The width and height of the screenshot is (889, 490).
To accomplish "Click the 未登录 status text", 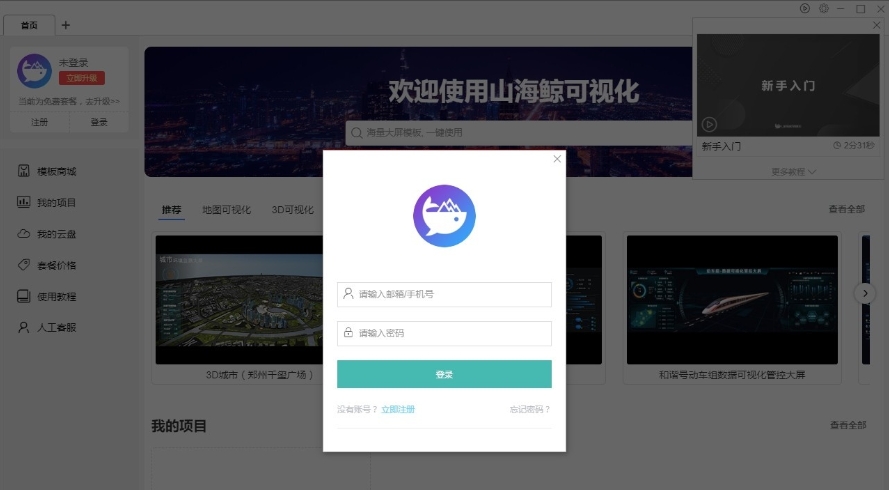I will pyautogui.click(x=74, y=62).
